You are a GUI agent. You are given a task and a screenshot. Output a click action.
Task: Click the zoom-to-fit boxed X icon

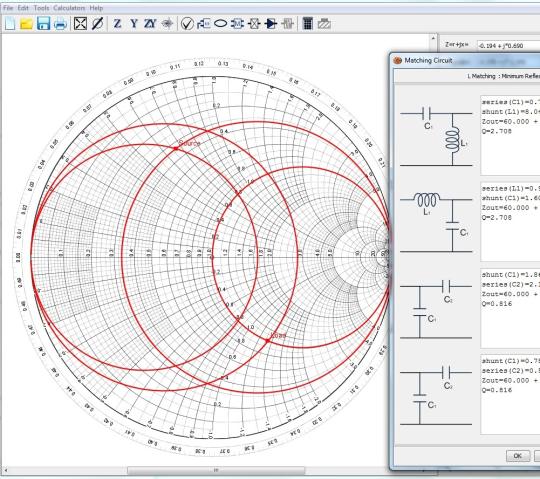click(x=80, y=24)
